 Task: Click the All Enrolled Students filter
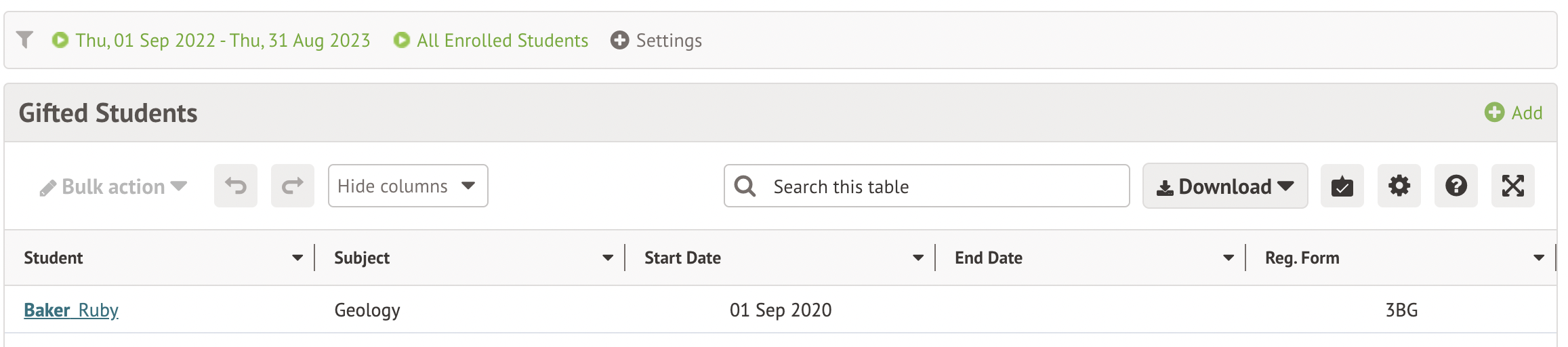(502, 41)
